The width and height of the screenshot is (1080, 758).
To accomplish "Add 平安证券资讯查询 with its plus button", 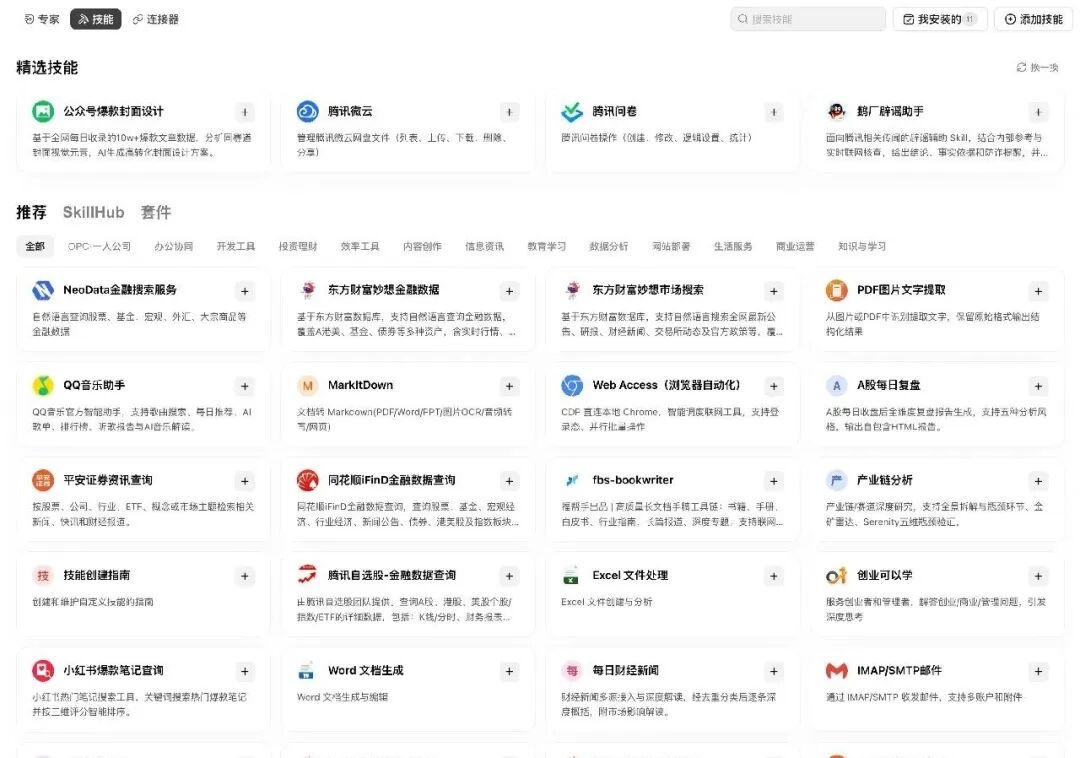I will 245,481.
